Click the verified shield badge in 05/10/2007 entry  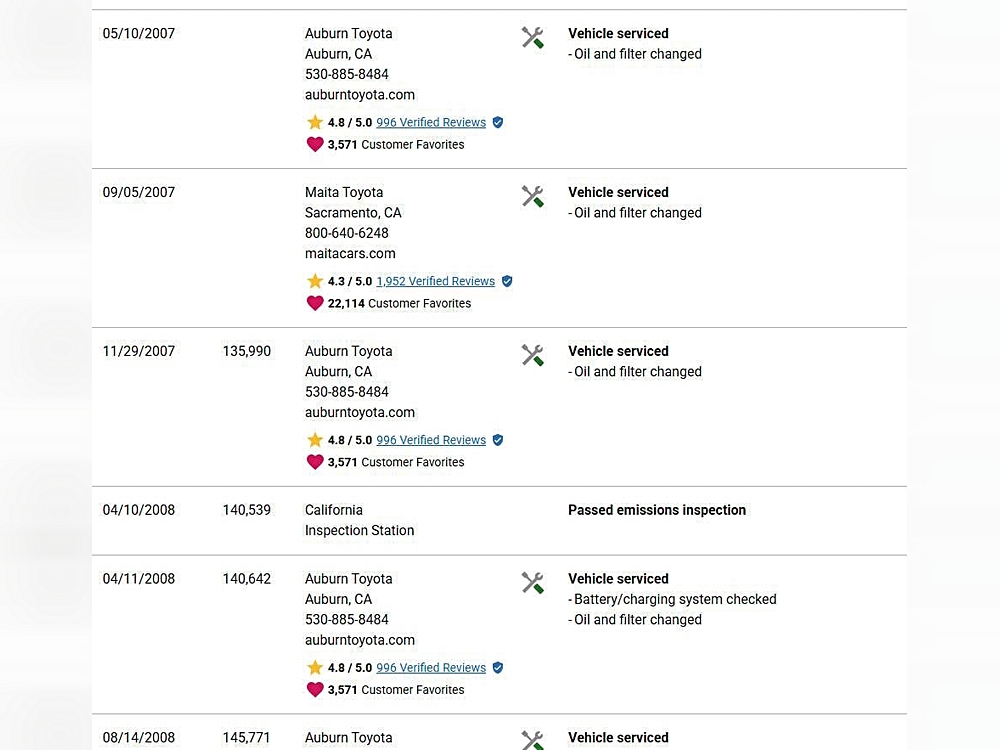(x=498, y=123)
